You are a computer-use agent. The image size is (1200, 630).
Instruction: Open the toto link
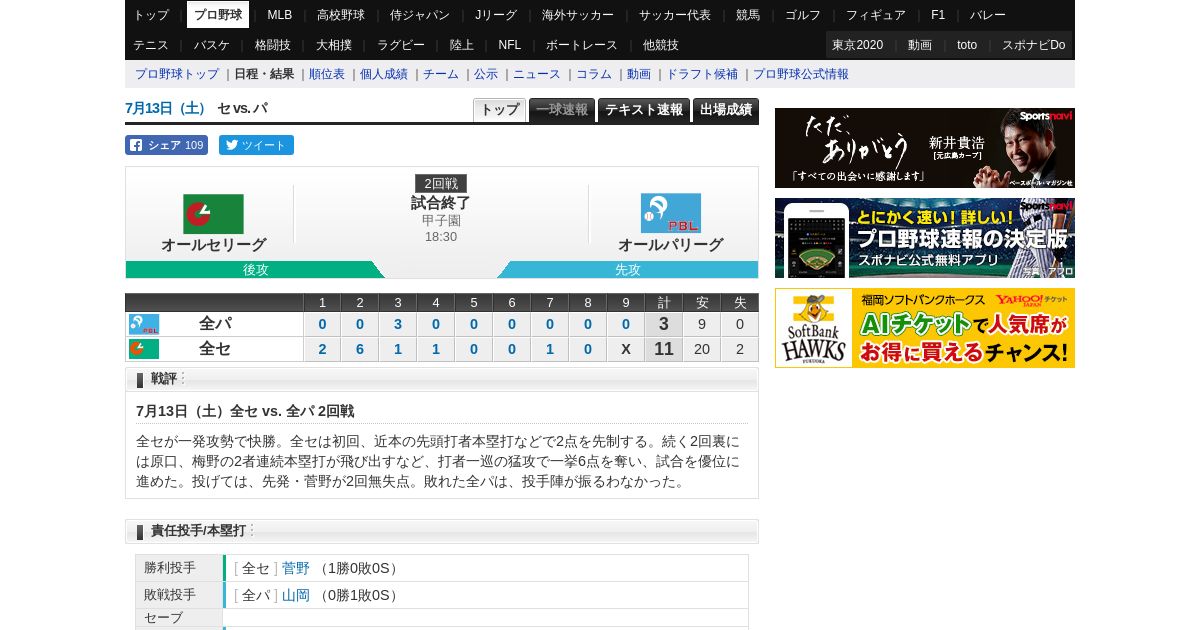pyautogui.click(x=967, y=45)
